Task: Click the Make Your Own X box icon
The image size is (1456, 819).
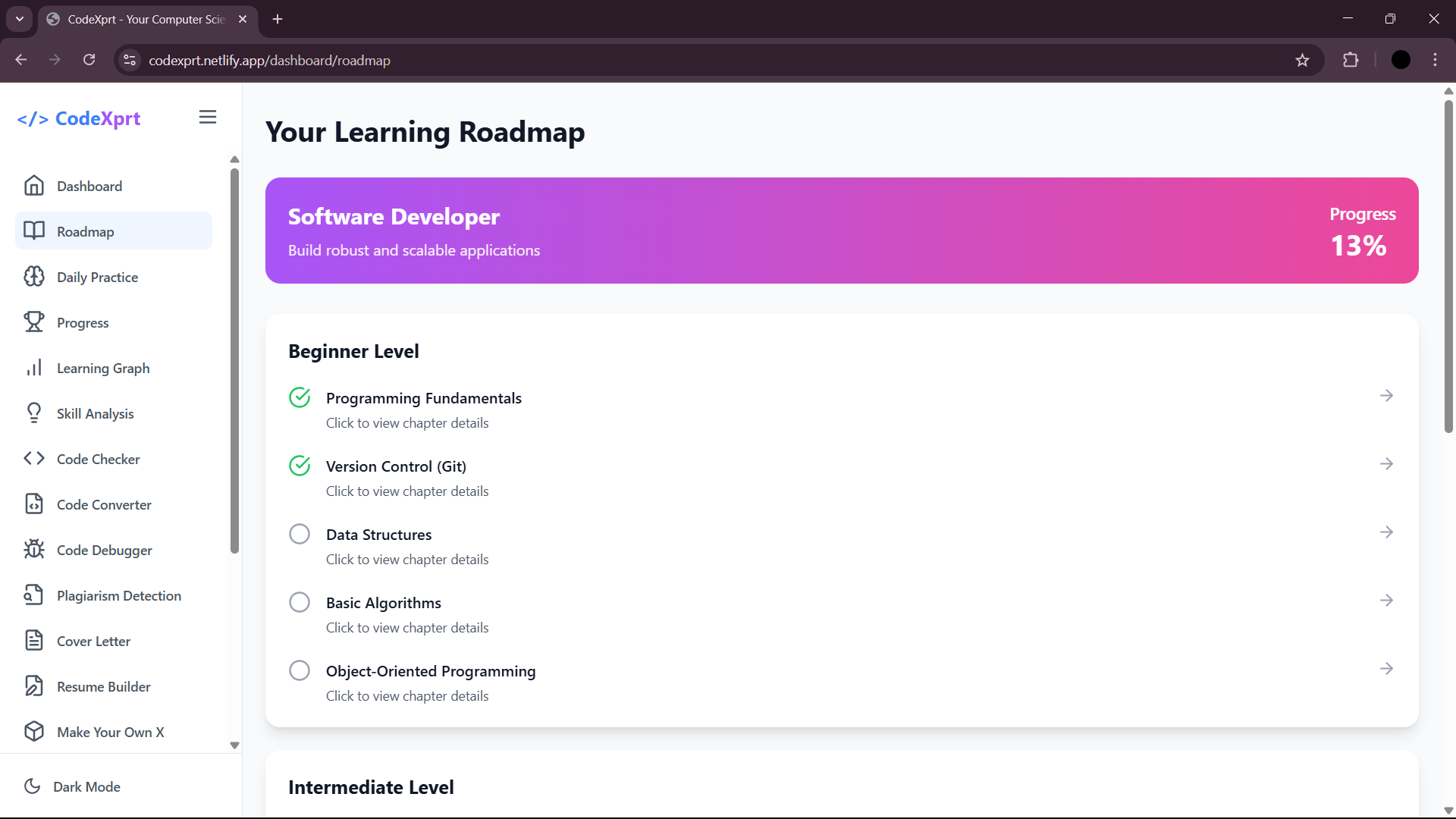Action: (x=34, y=732)
